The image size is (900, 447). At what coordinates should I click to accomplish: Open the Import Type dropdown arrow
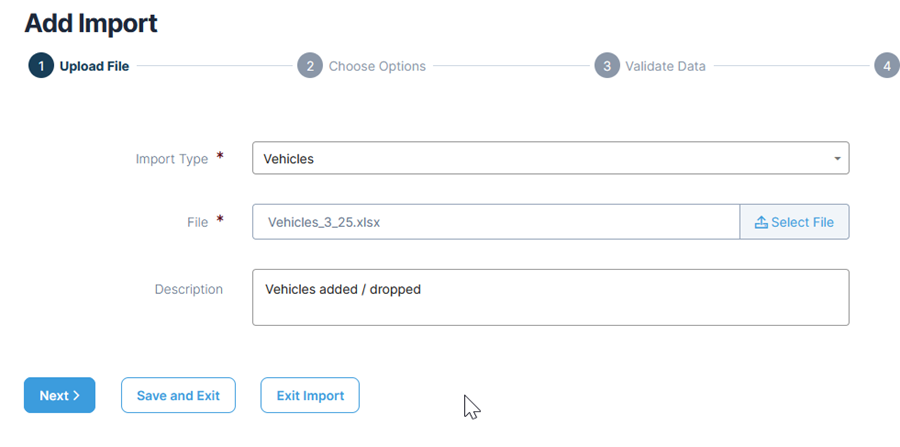point(836,159)
